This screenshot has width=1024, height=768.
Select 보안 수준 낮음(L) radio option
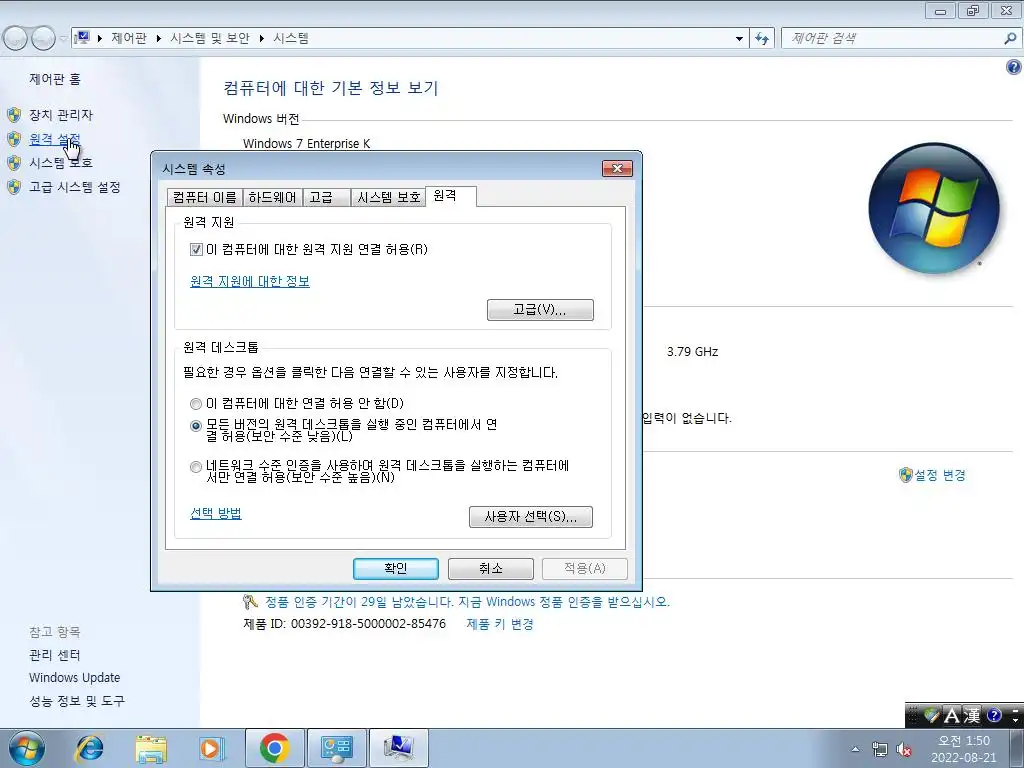point(195,426)
